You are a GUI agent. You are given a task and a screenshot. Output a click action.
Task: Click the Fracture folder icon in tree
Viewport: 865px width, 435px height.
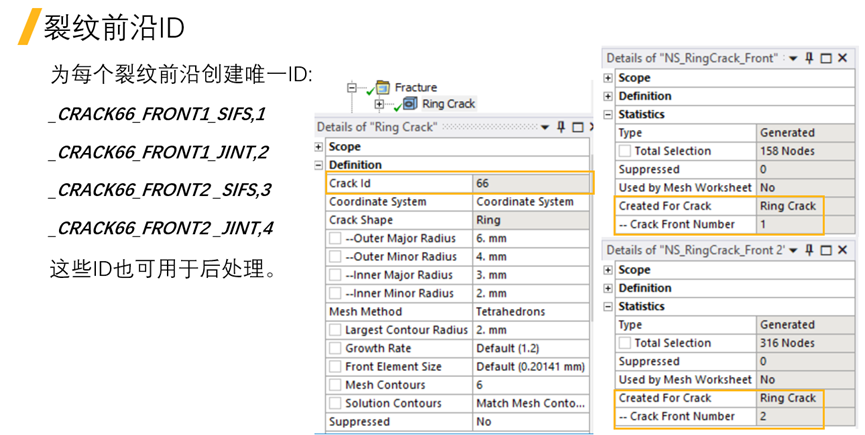383,87
